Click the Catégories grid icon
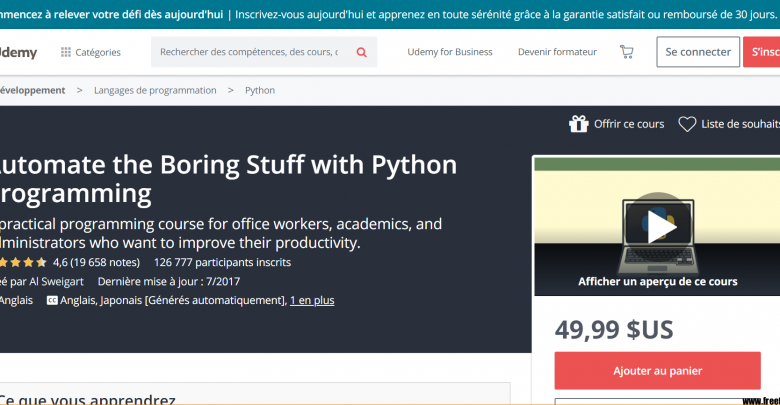The width and height of the screenshot is (780, 405). pyautogui.click(x=66, y=52)
